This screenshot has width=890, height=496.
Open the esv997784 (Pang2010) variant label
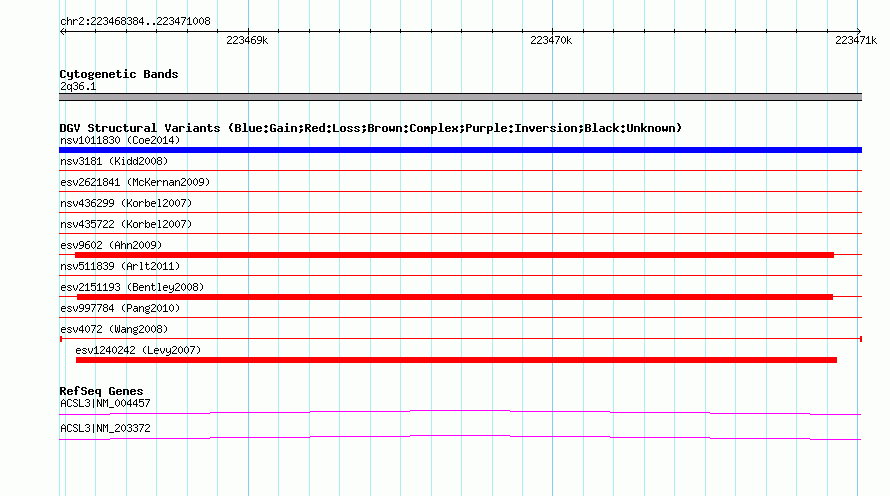coord(120,308)
